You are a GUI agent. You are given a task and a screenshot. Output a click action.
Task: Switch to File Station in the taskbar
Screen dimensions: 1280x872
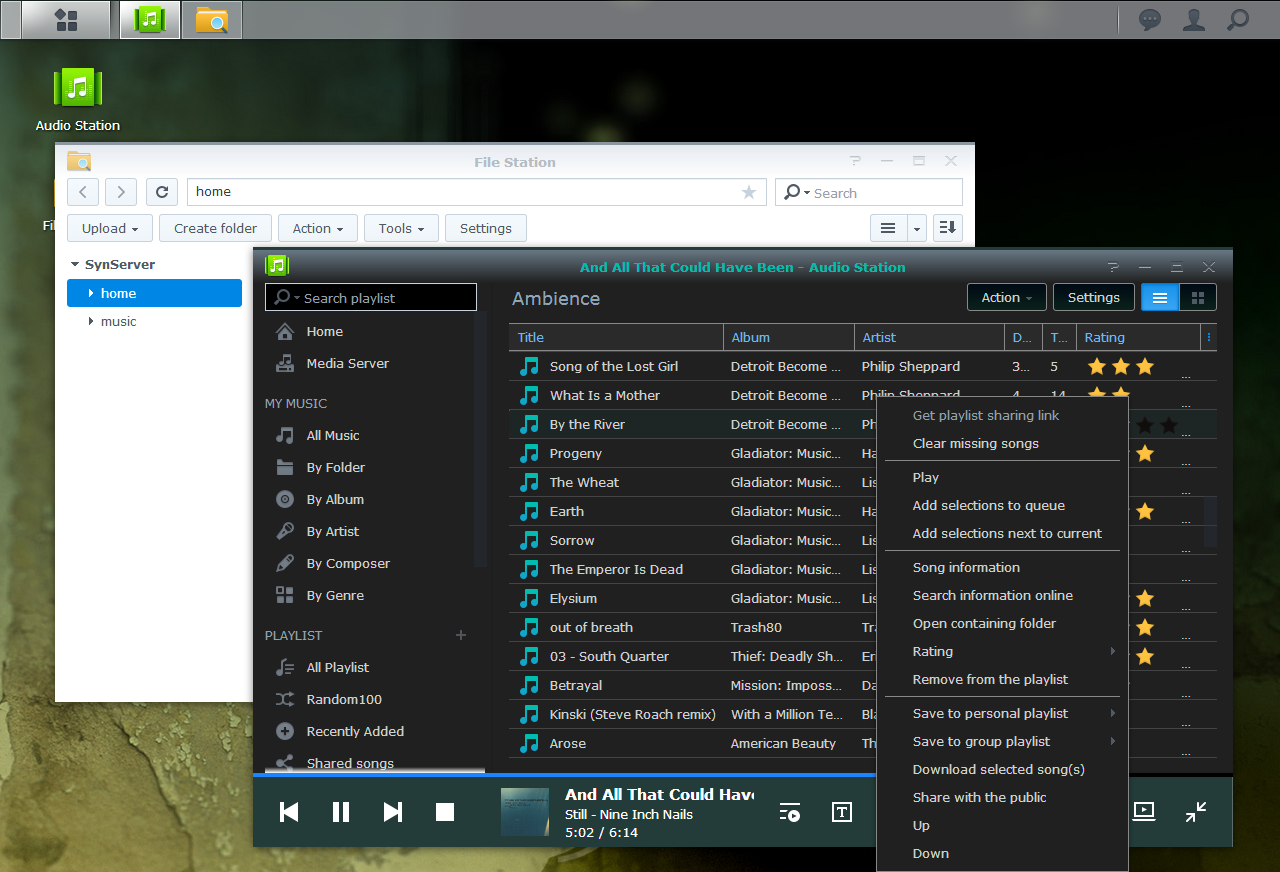tap(212, 20)
